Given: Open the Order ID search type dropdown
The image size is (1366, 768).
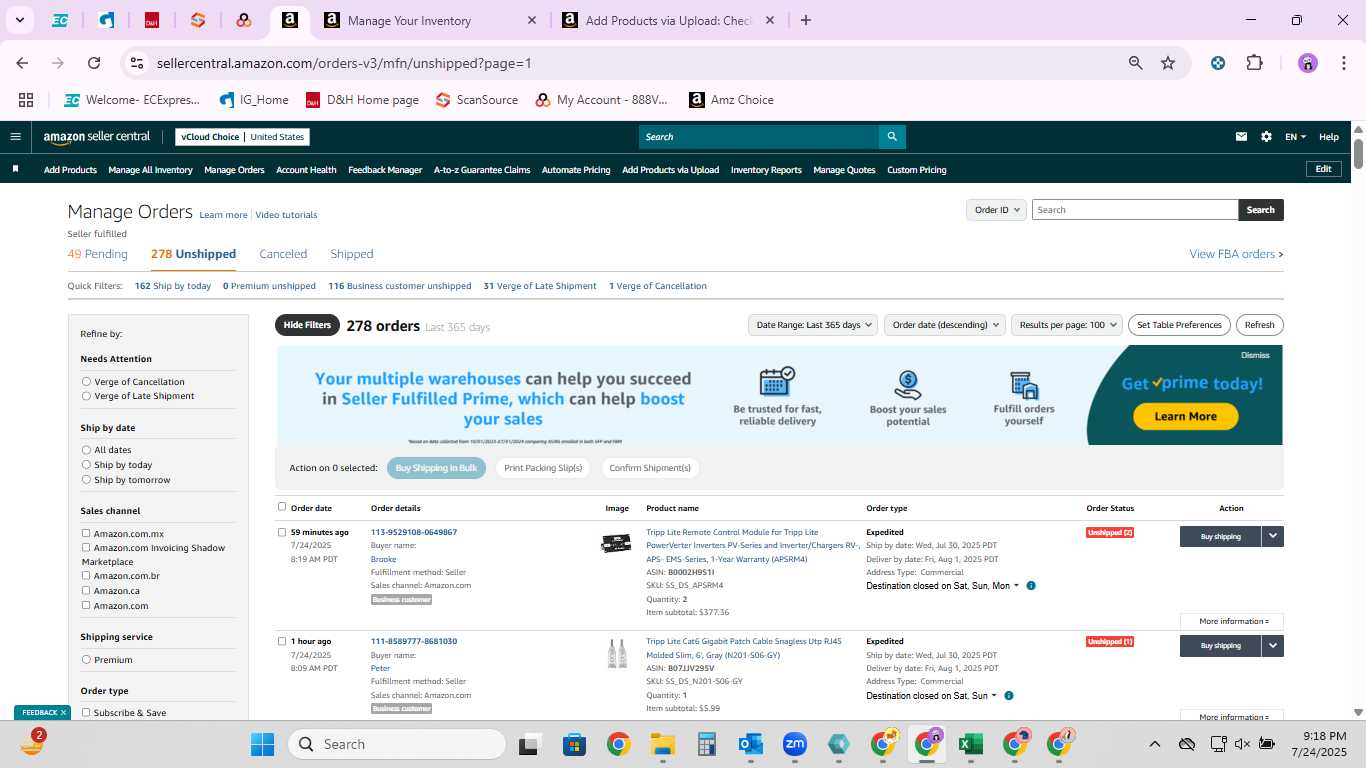Looking at the screenshot, I should [997, 210].
